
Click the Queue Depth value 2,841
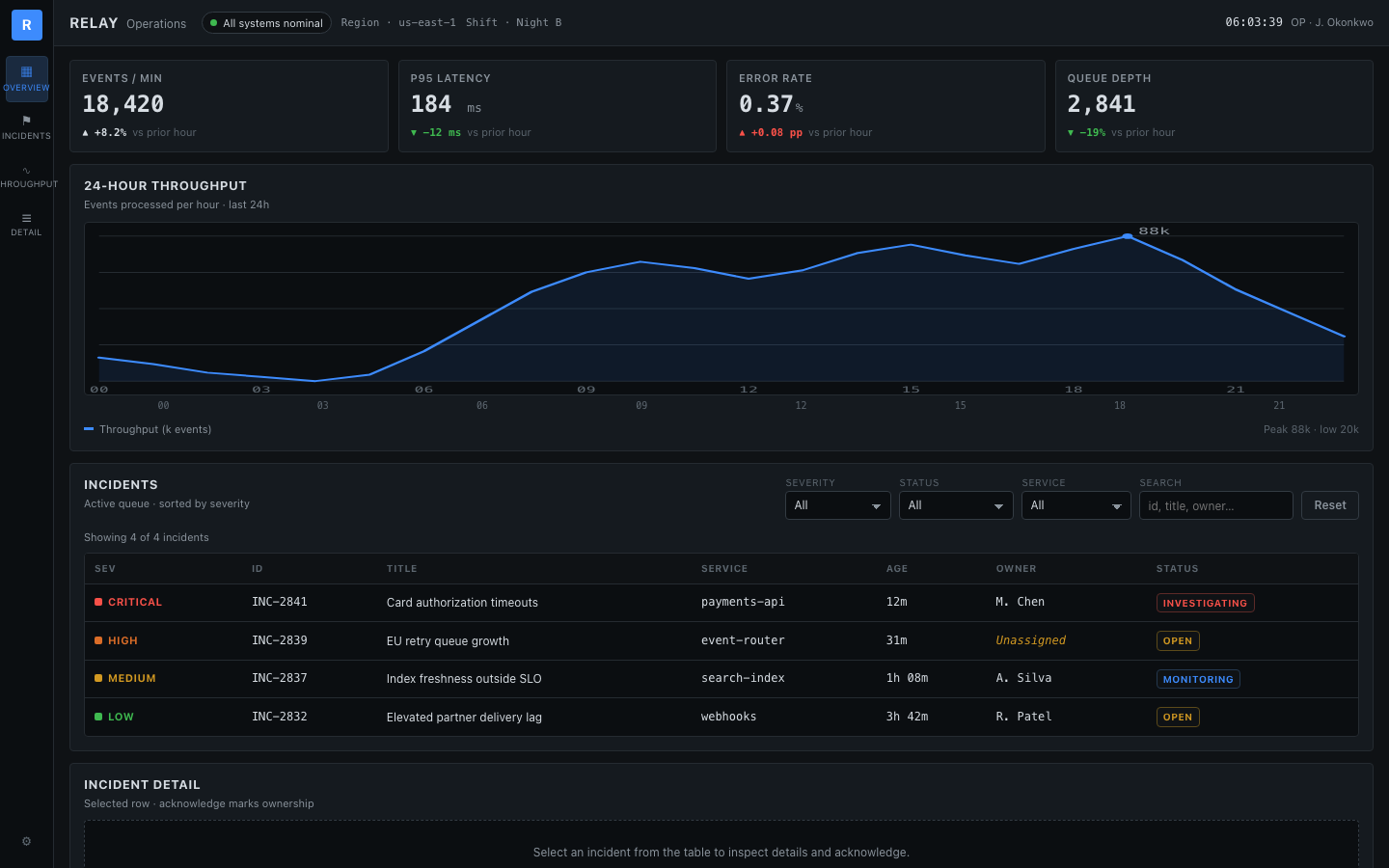1102,104
